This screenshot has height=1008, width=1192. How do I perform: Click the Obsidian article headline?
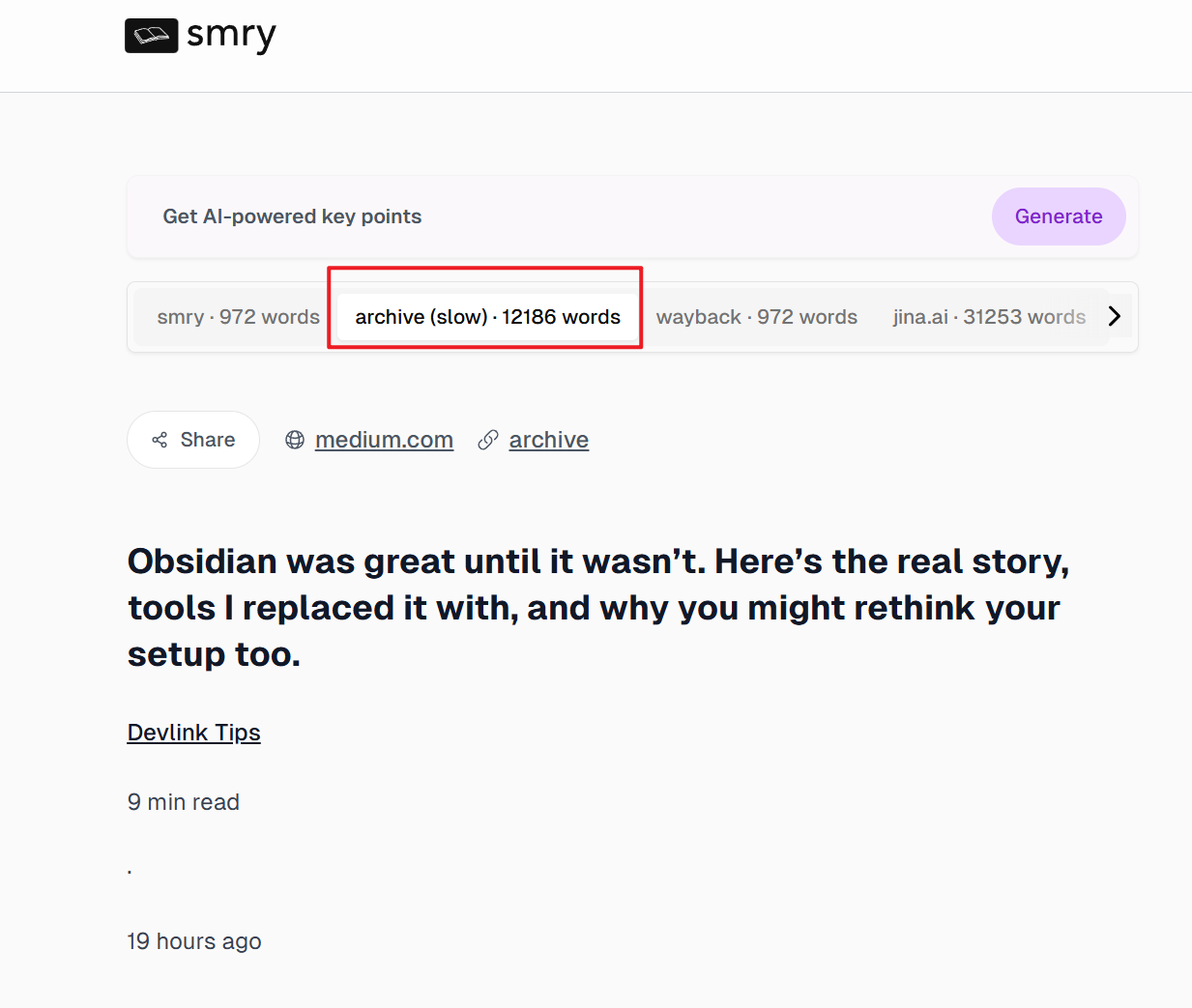598,608
